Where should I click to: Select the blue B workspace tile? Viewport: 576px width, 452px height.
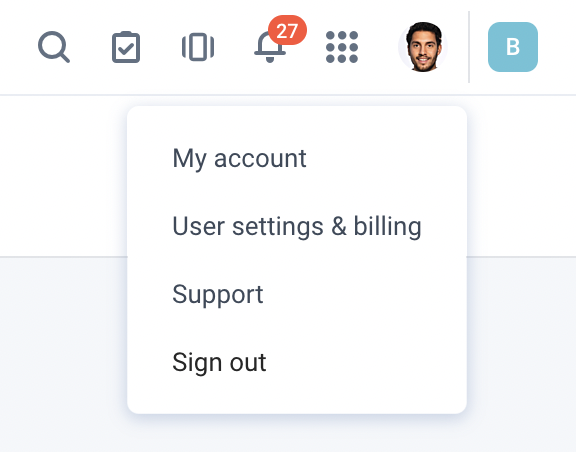tap(513, 47)
